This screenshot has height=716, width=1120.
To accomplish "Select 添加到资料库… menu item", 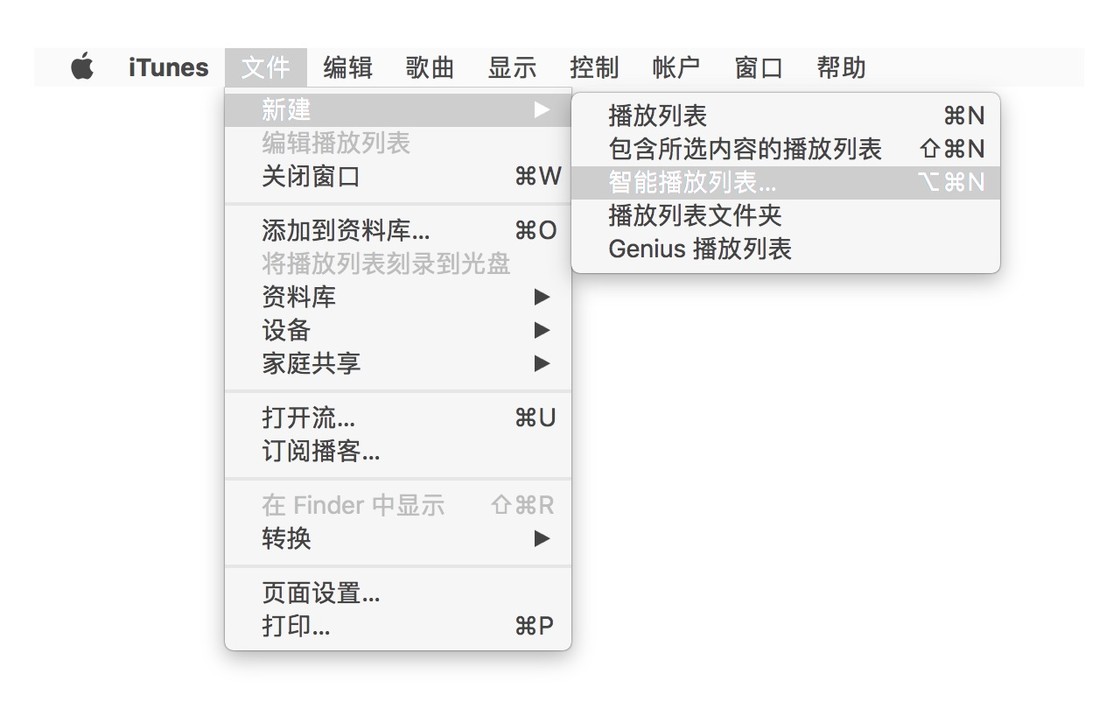I will (398, 230).
